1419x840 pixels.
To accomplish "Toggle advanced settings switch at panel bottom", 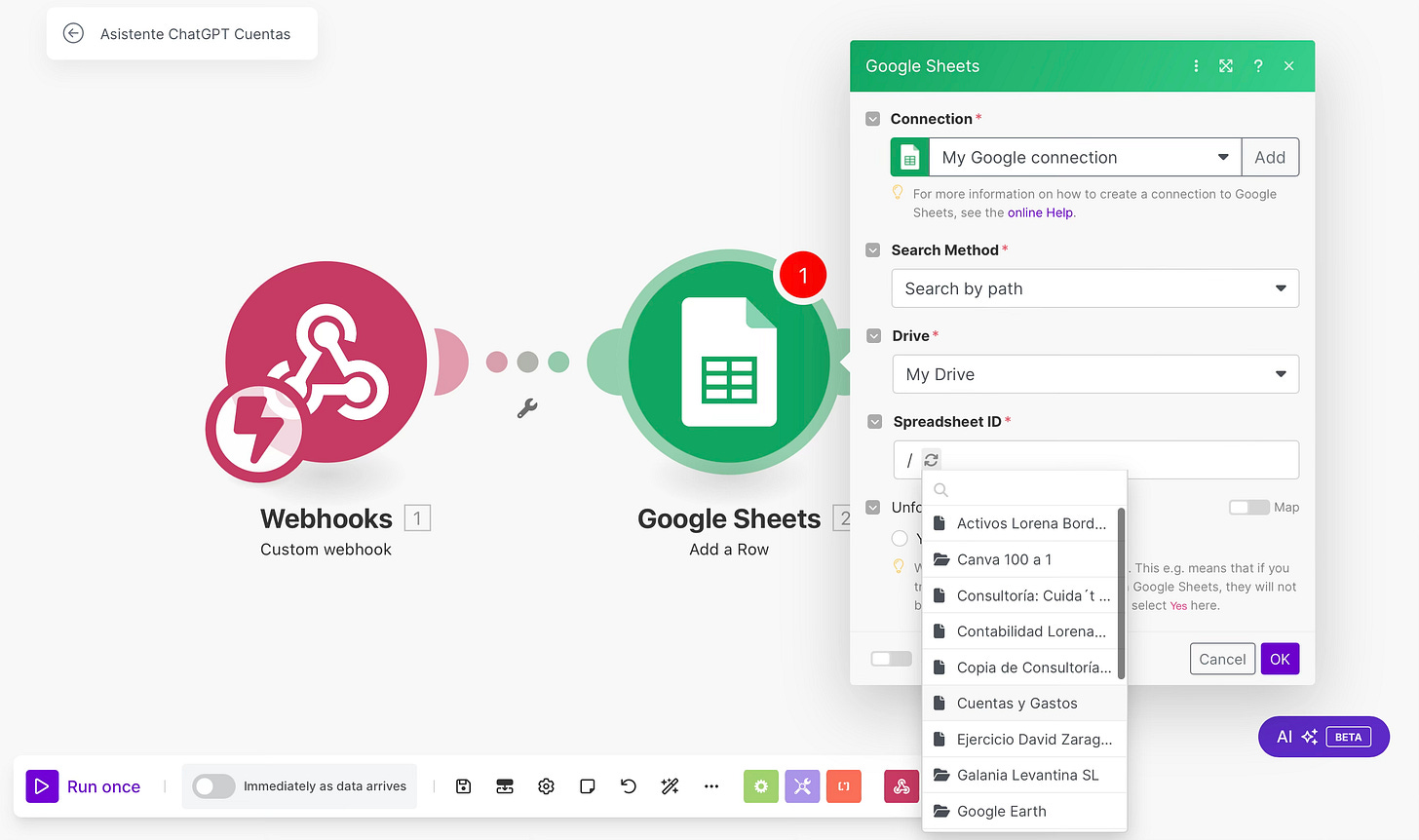I will coord(891,659).
